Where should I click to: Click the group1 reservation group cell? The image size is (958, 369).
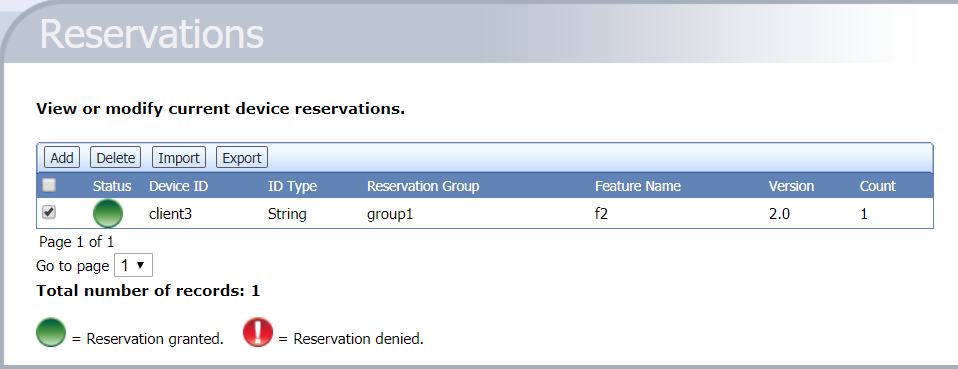click(x=390, y=214)
